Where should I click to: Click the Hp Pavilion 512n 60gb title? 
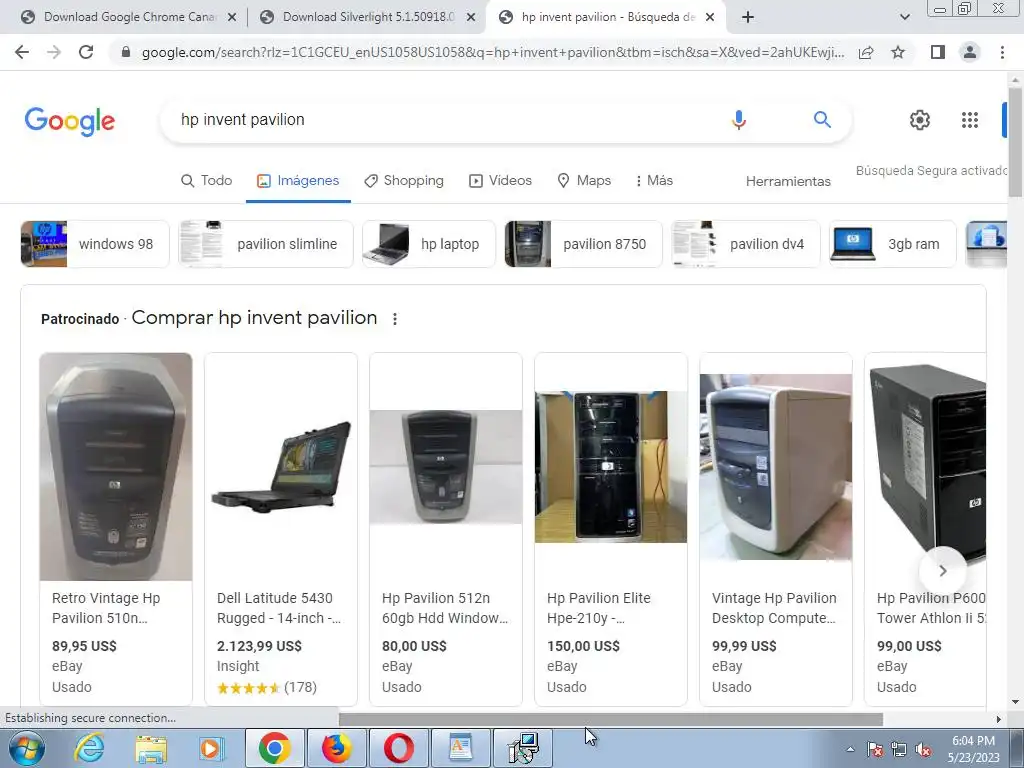pos(445,608)
